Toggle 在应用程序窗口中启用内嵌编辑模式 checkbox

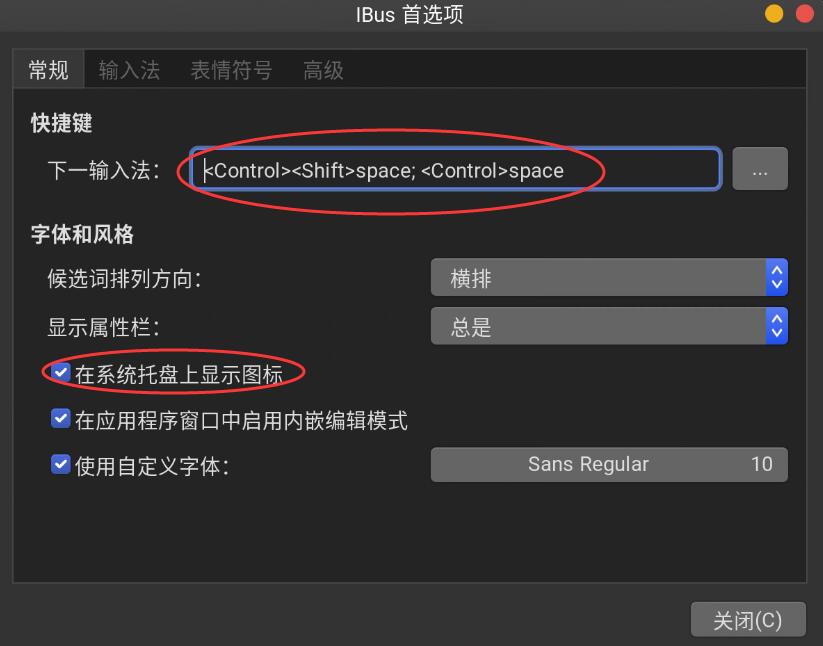tap(61, 419)
